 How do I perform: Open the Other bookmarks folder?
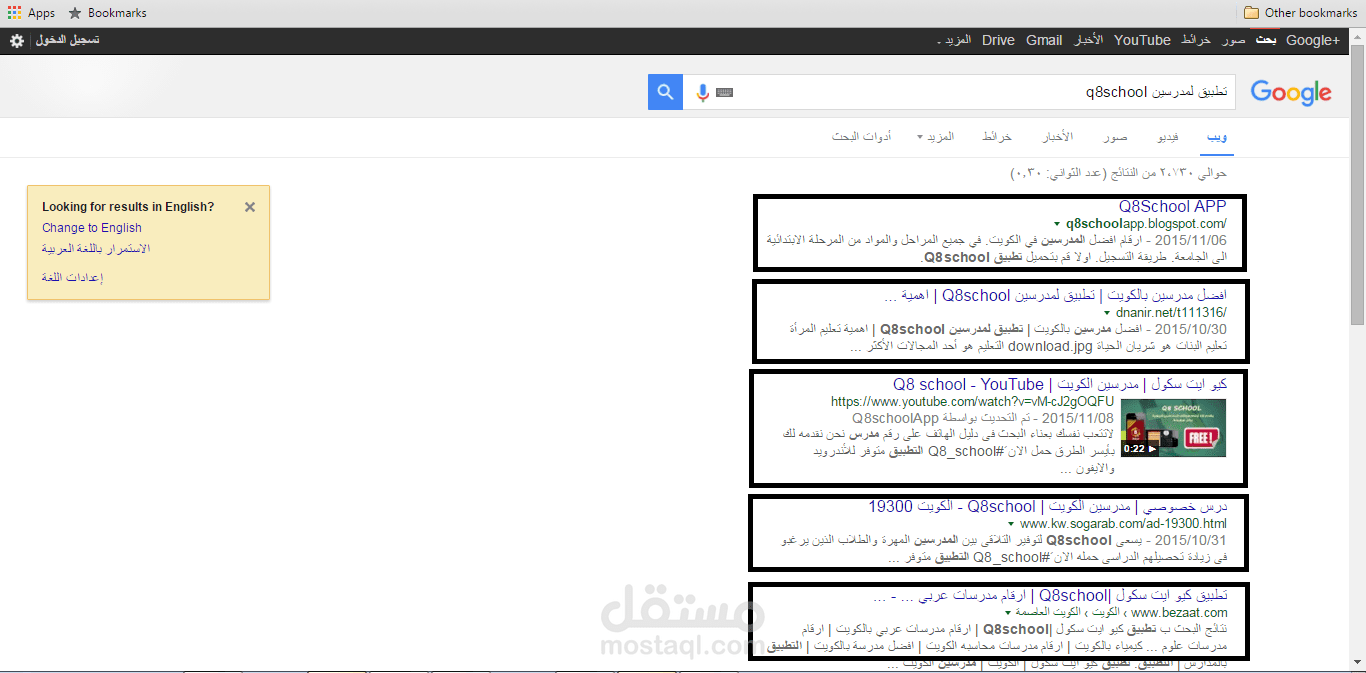(1300, 13)
